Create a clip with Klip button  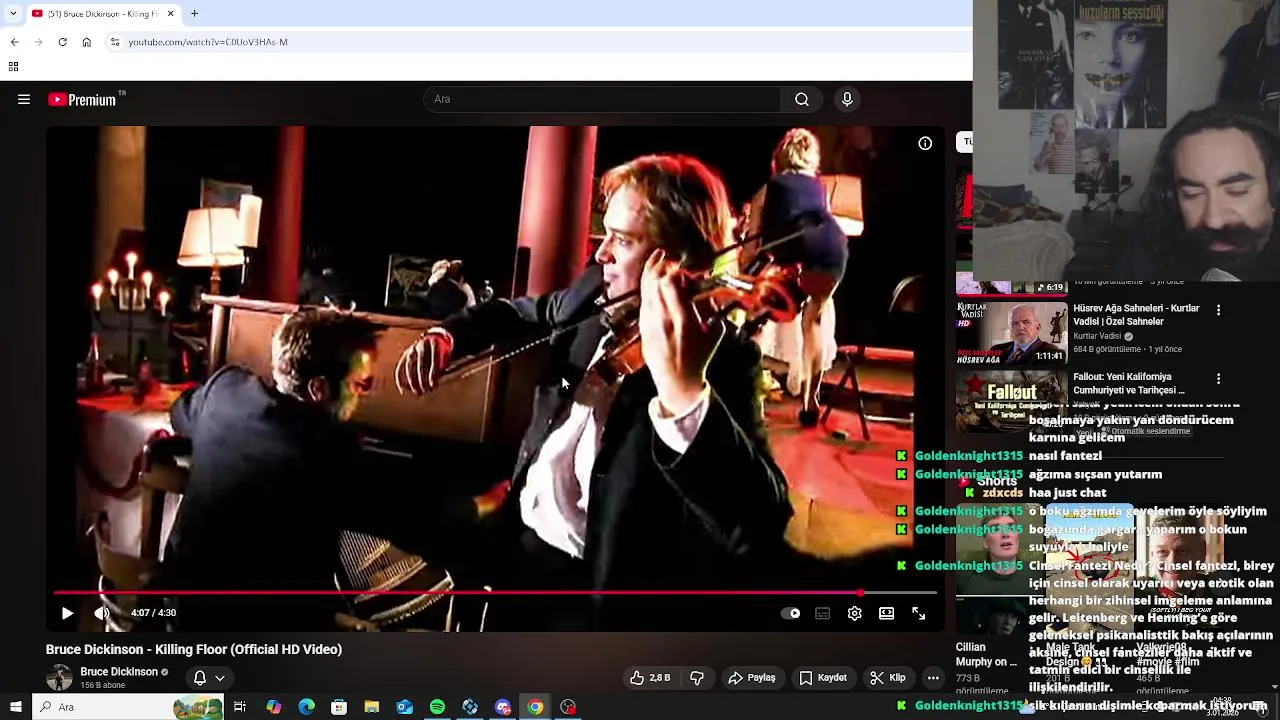tap(887, 678)
